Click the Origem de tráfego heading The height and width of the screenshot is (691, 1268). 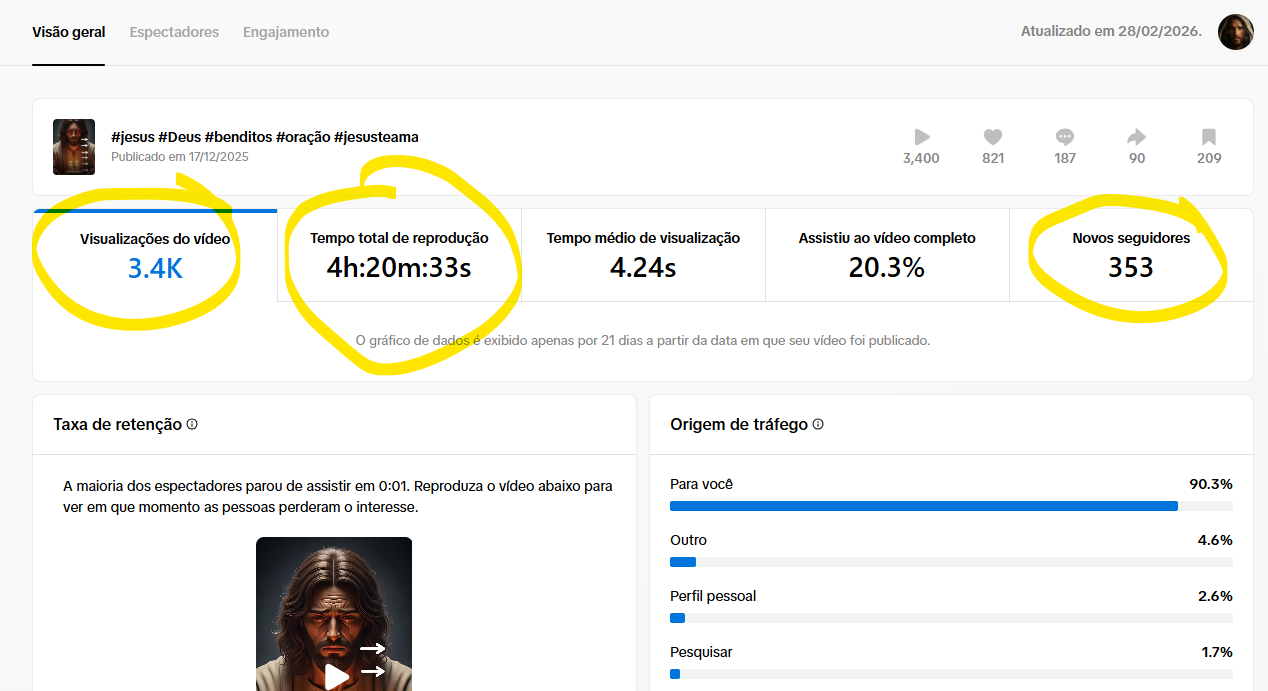tap(739, 424)
